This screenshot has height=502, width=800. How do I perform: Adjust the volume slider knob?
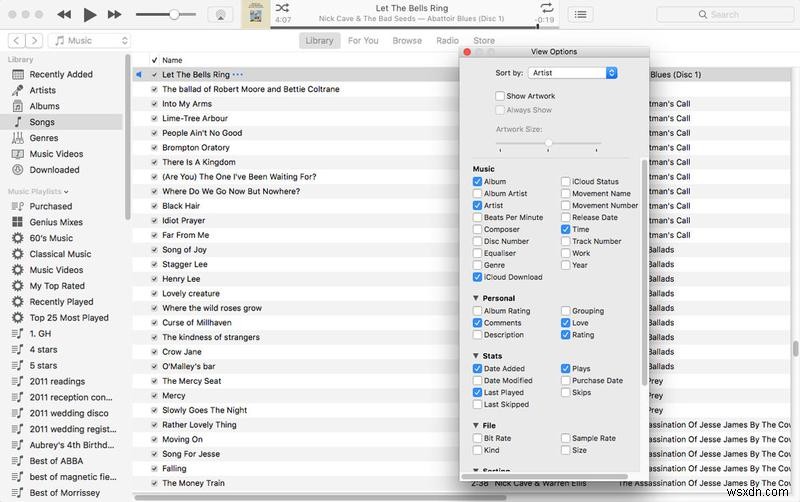(x=174, y=14)
